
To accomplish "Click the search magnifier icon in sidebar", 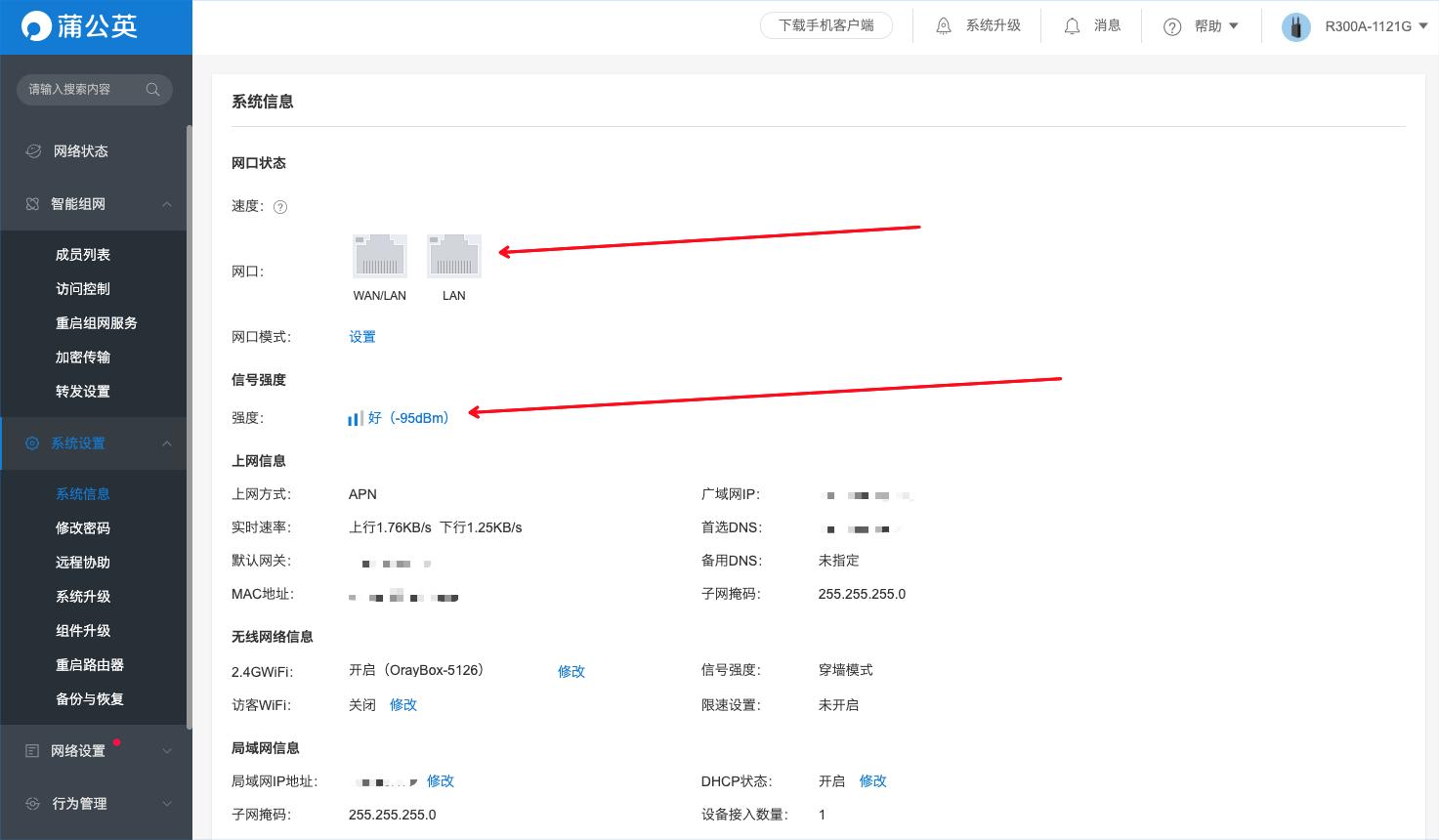I will [152, 89].
